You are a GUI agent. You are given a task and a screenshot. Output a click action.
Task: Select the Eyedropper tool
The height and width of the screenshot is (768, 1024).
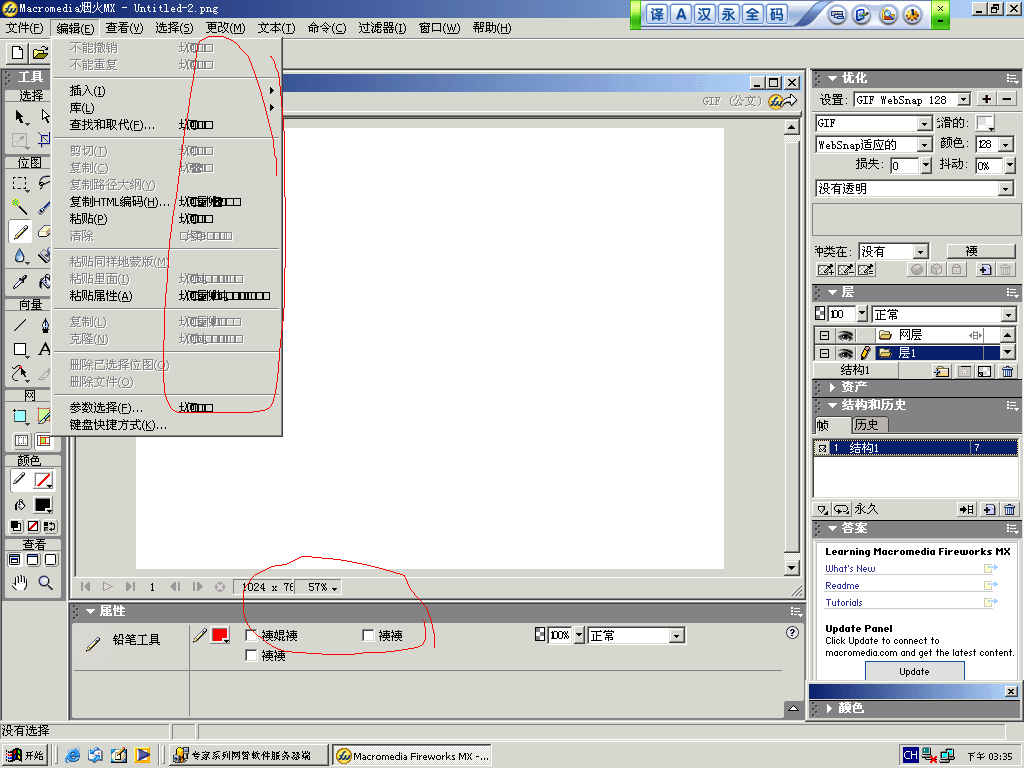(19, 283)
